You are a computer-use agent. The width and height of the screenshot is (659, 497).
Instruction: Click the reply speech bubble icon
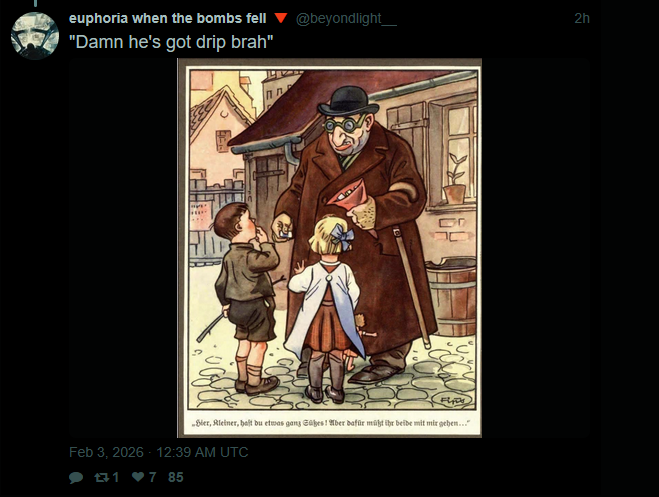coord(76,478)
